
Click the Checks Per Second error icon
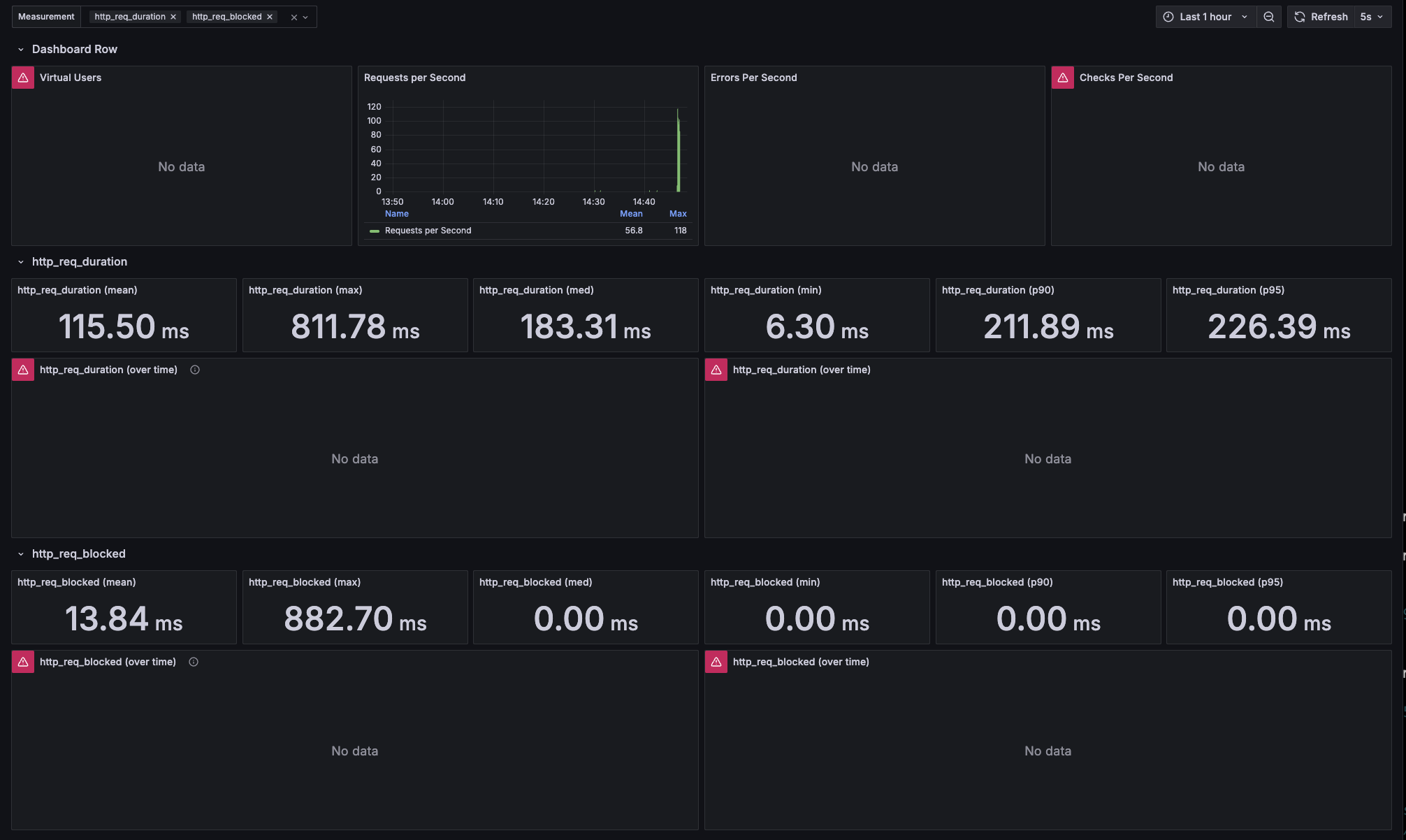pyautogui.click(x=1063, y=78)
